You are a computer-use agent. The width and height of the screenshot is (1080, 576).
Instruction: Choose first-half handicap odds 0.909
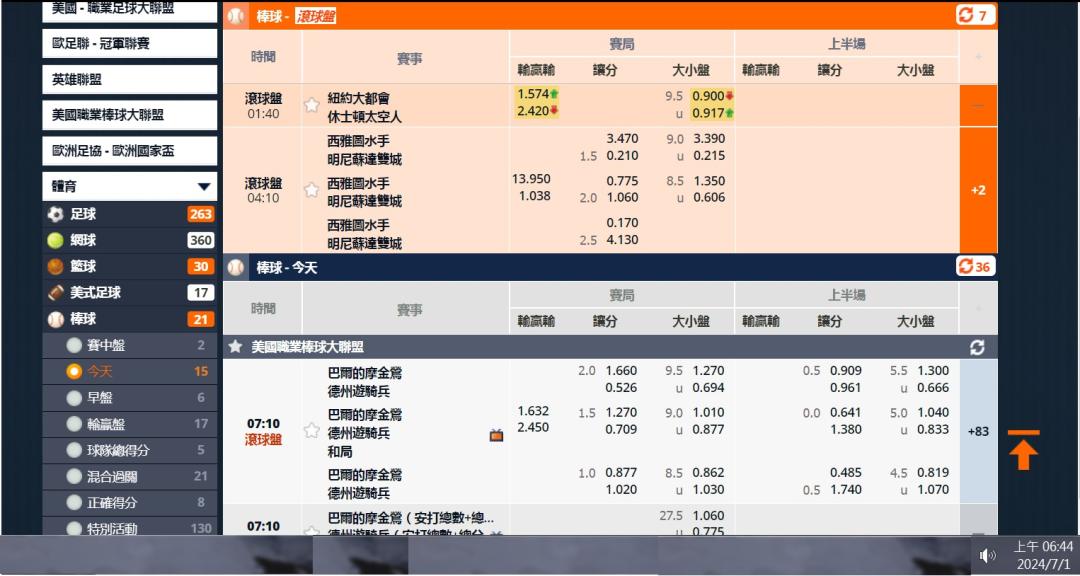coord(846,371)
